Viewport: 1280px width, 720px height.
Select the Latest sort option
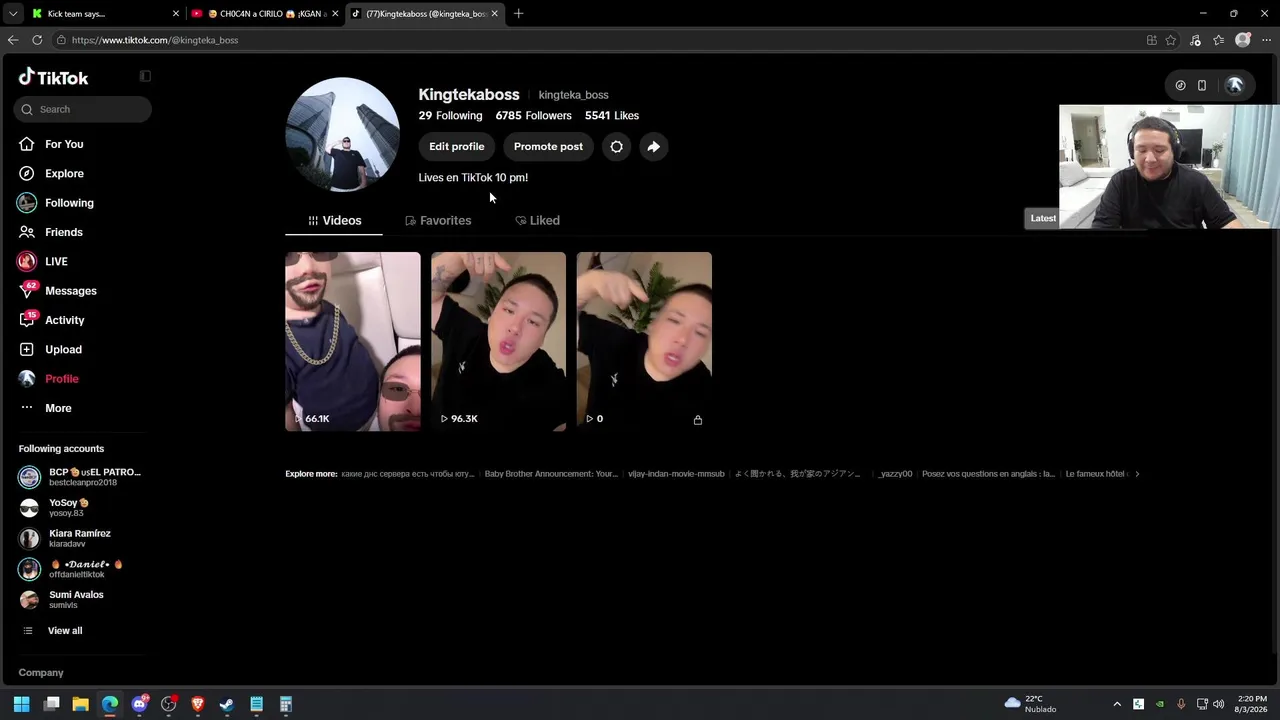[x=1043, y=218]
